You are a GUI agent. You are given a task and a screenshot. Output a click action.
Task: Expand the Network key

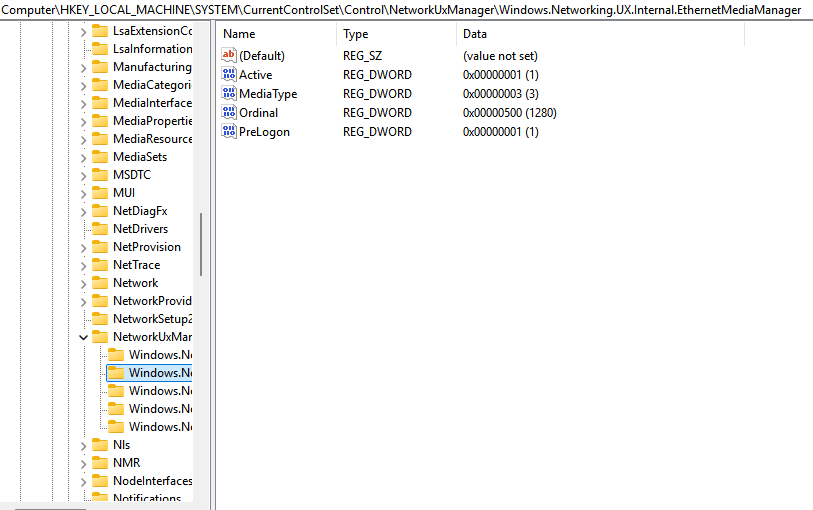83,284
